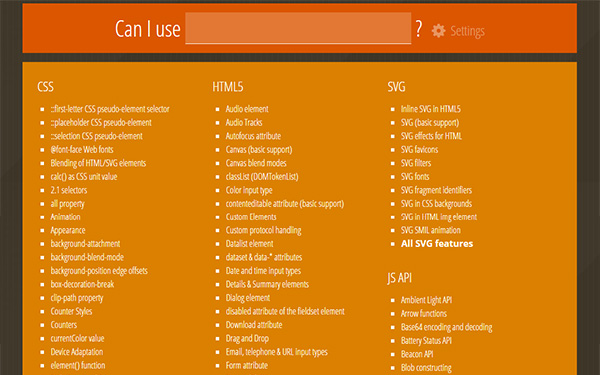Open ::placeholder CSS pseudo-element link
600x375 pixels.
pyautogui.click(x=101, y=122)
